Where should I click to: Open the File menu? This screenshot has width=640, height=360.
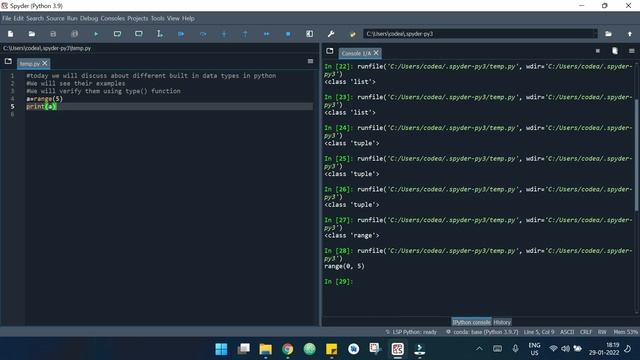(x=7, y=18)
